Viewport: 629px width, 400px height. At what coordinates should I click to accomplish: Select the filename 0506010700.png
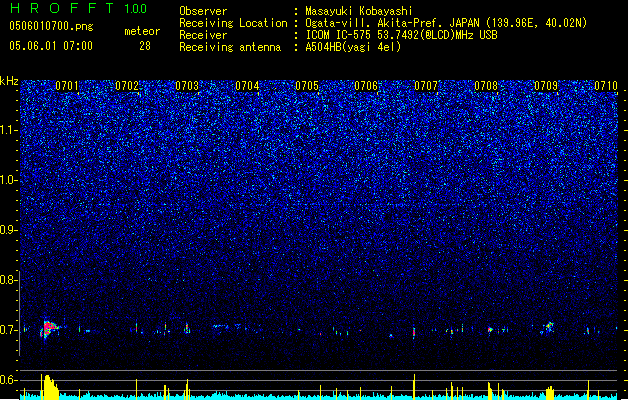click(51, 27)
